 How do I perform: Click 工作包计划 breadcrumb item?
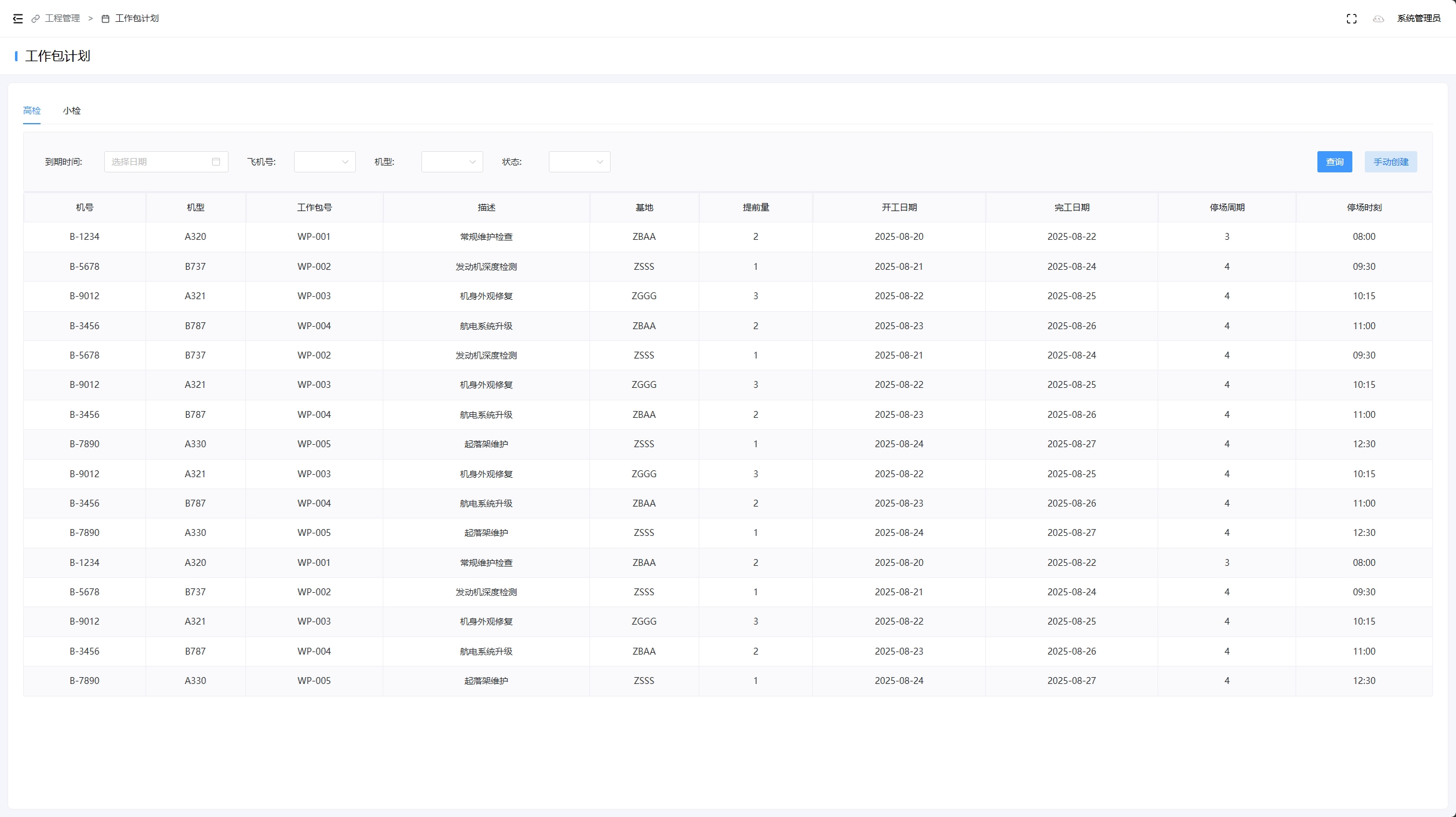(x=137, y=19)
